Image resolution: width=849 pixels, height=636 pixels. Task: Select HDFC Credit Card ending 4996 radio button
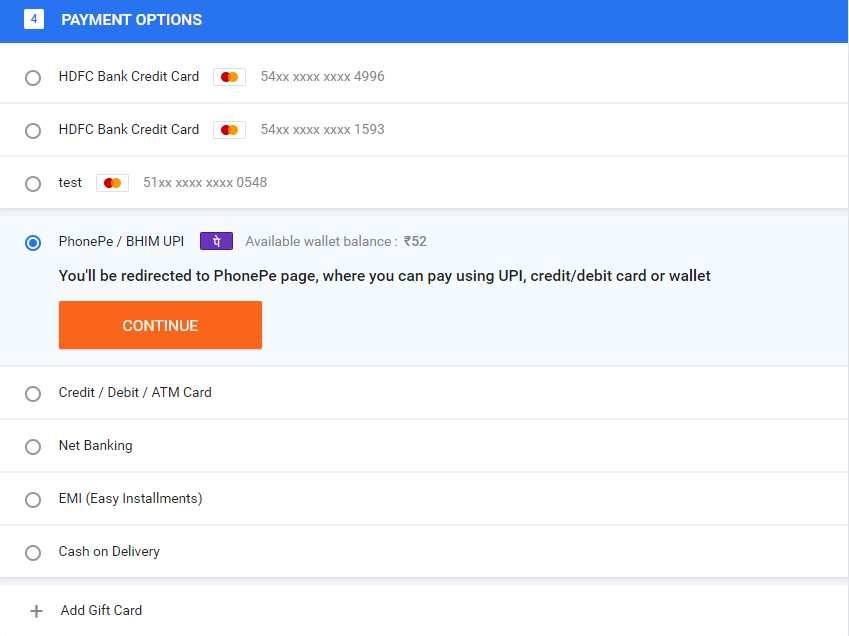click(33, 78)
